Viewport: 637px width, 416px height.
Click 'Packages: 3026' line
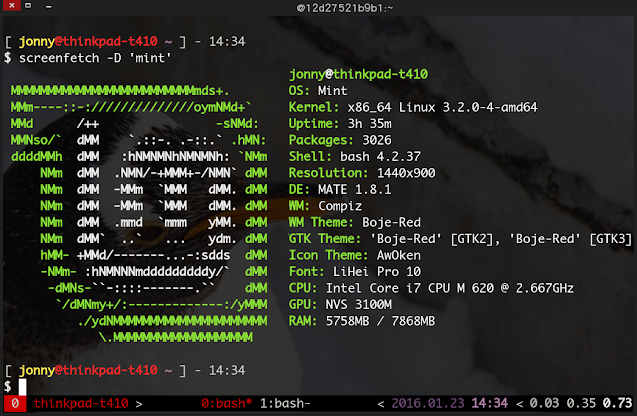pos(340,140)
